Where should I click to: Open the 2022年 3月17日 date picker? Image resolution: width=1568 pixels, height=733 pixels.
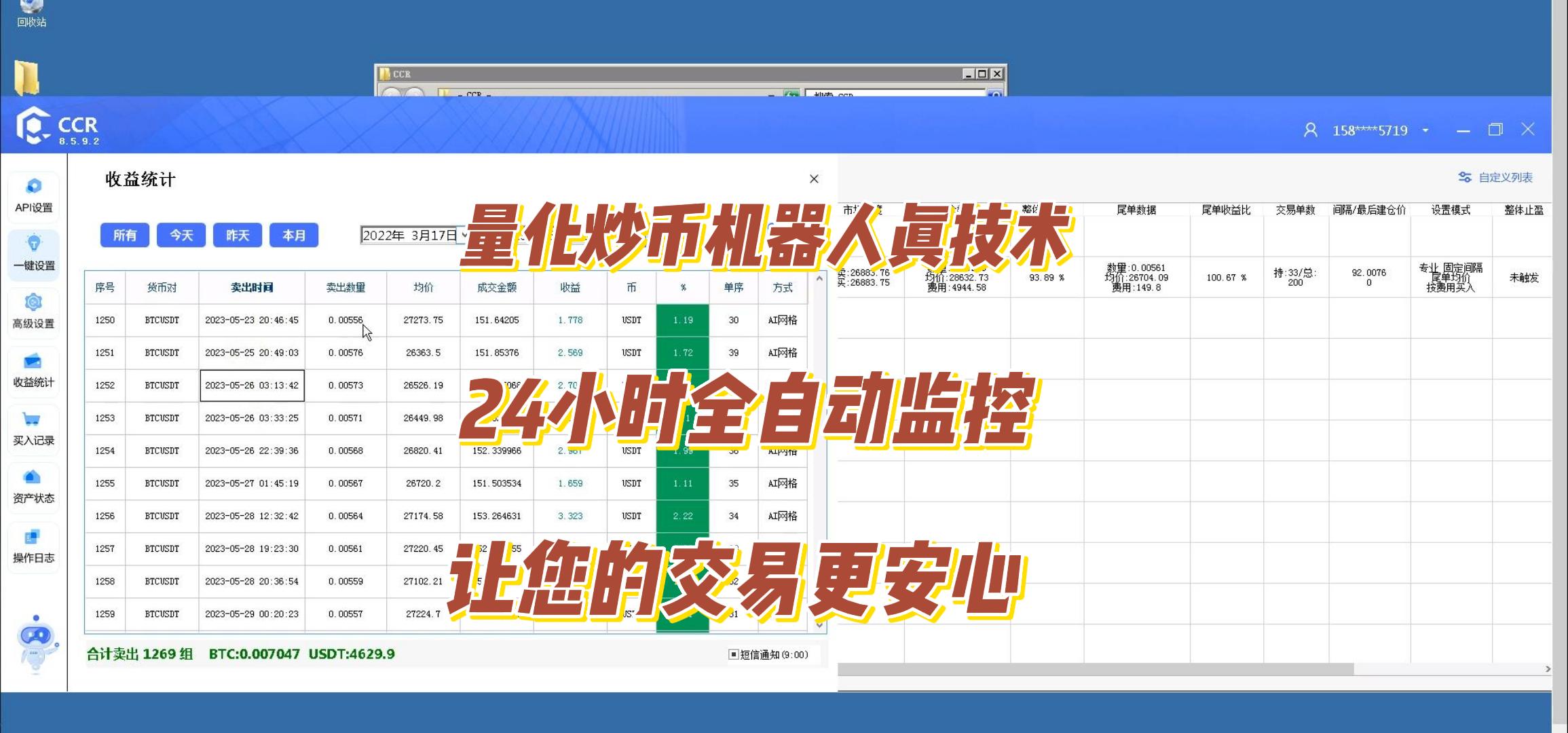(414, 236)
